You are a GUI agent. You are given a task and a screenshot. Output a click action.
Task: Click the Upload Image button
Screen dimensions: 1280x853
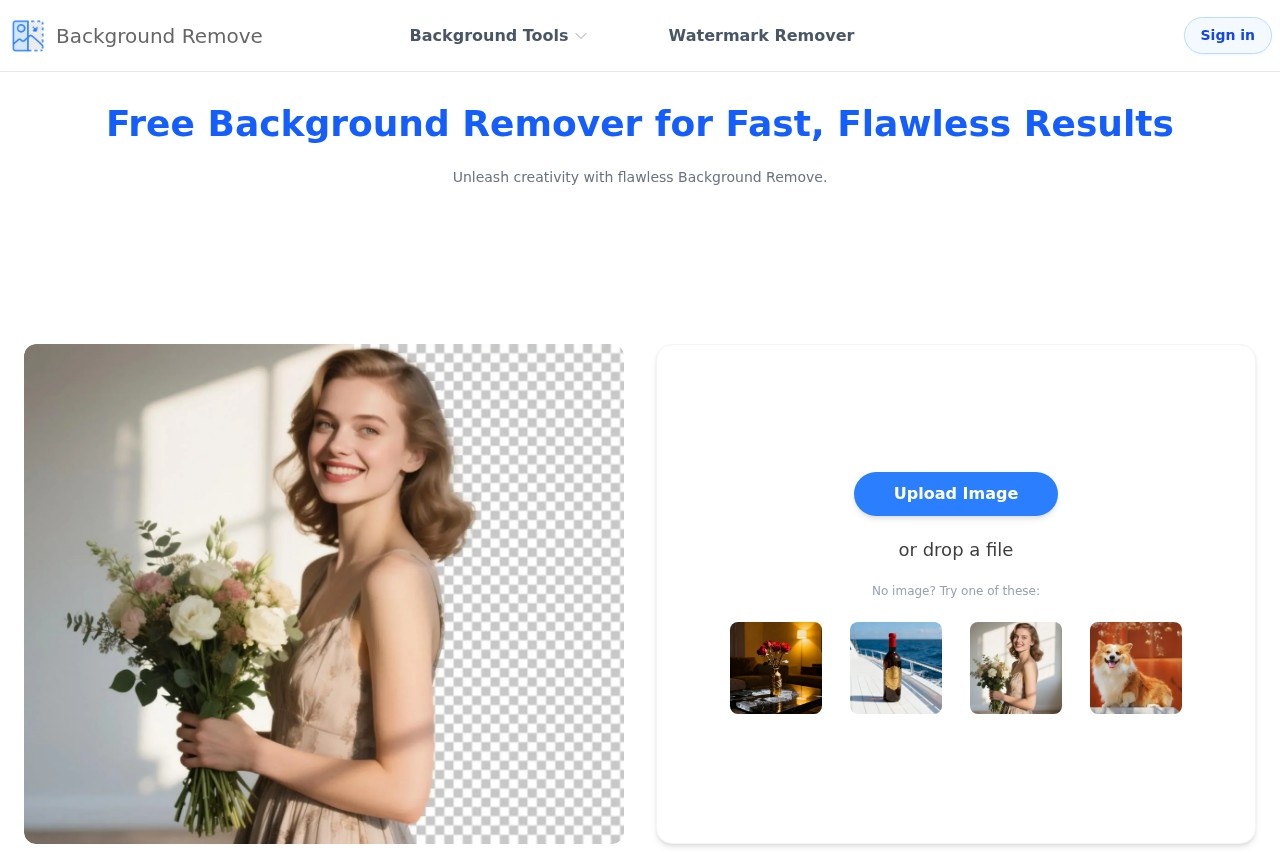click(955, 493)
